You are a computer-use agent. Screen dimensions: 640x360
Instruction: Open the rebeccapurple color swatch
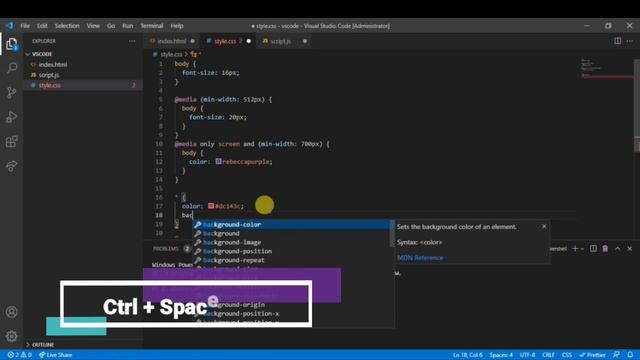(218, 161)
